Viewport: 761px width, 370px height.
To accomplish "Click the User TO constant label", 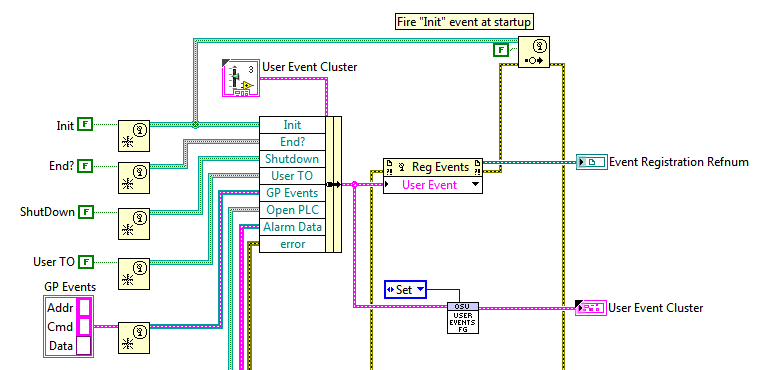I will [54, 262].
